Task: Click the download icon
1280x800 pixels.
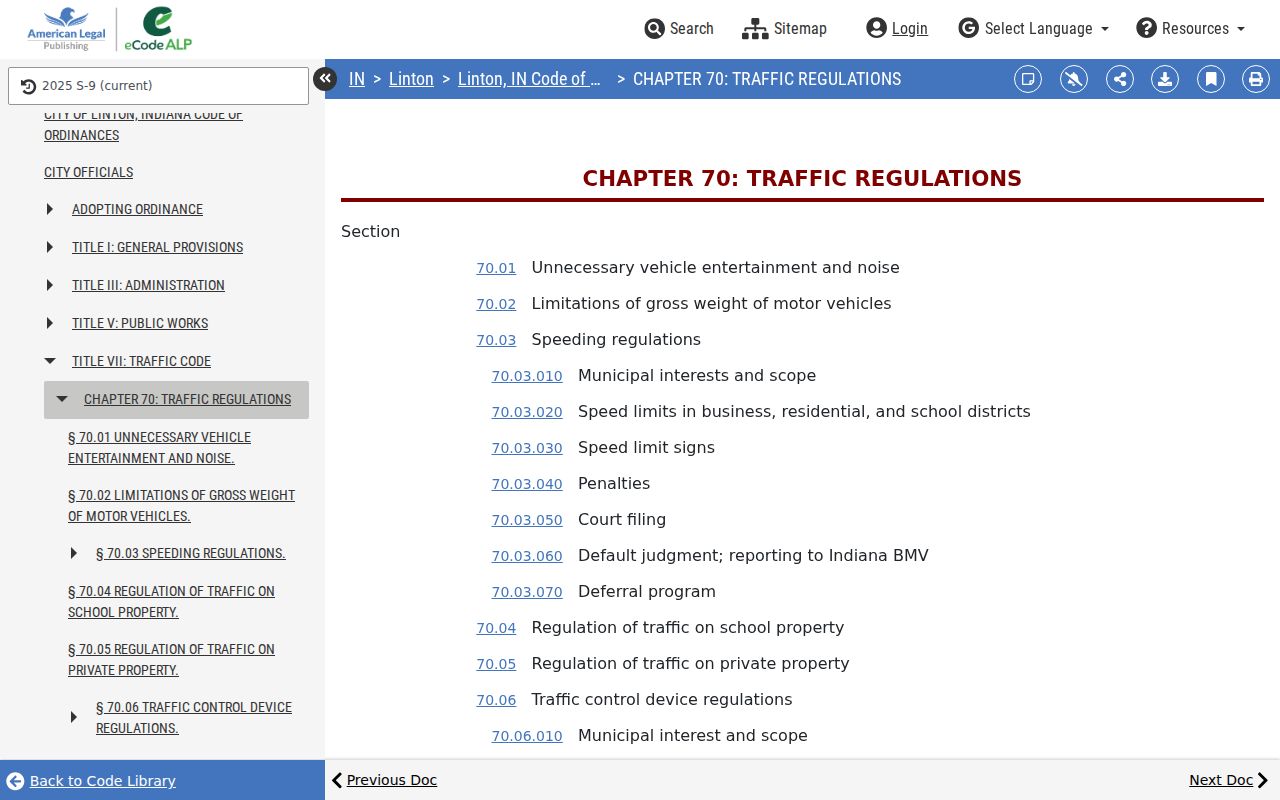Action: (x=1165, y=79)
